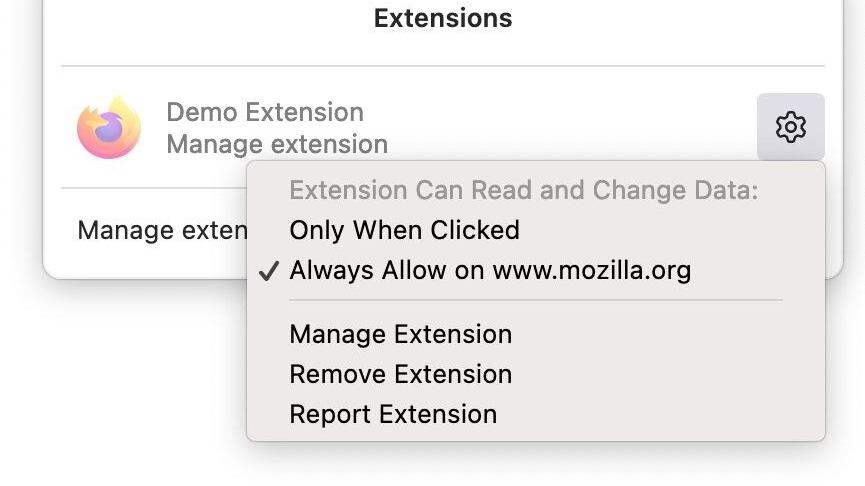Click Manage extension subtitle under Demo Extension

click(x=277, y=144)
